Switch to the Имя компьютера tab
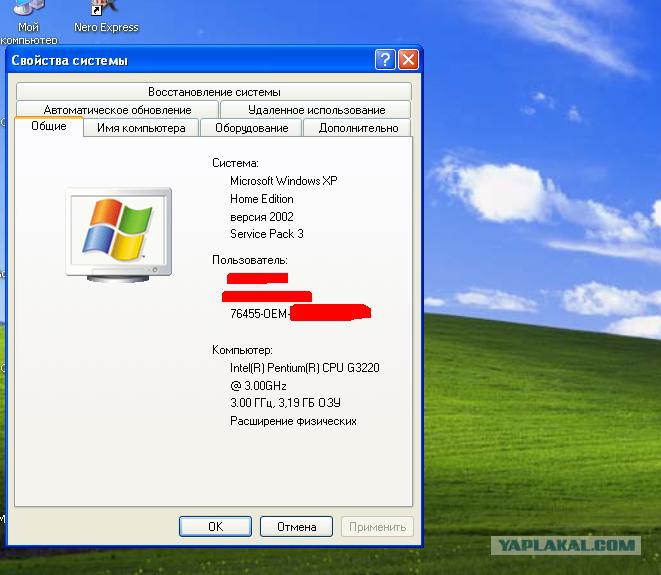The height and width of the screenshot is (575, 661). [x=141, y=128]
